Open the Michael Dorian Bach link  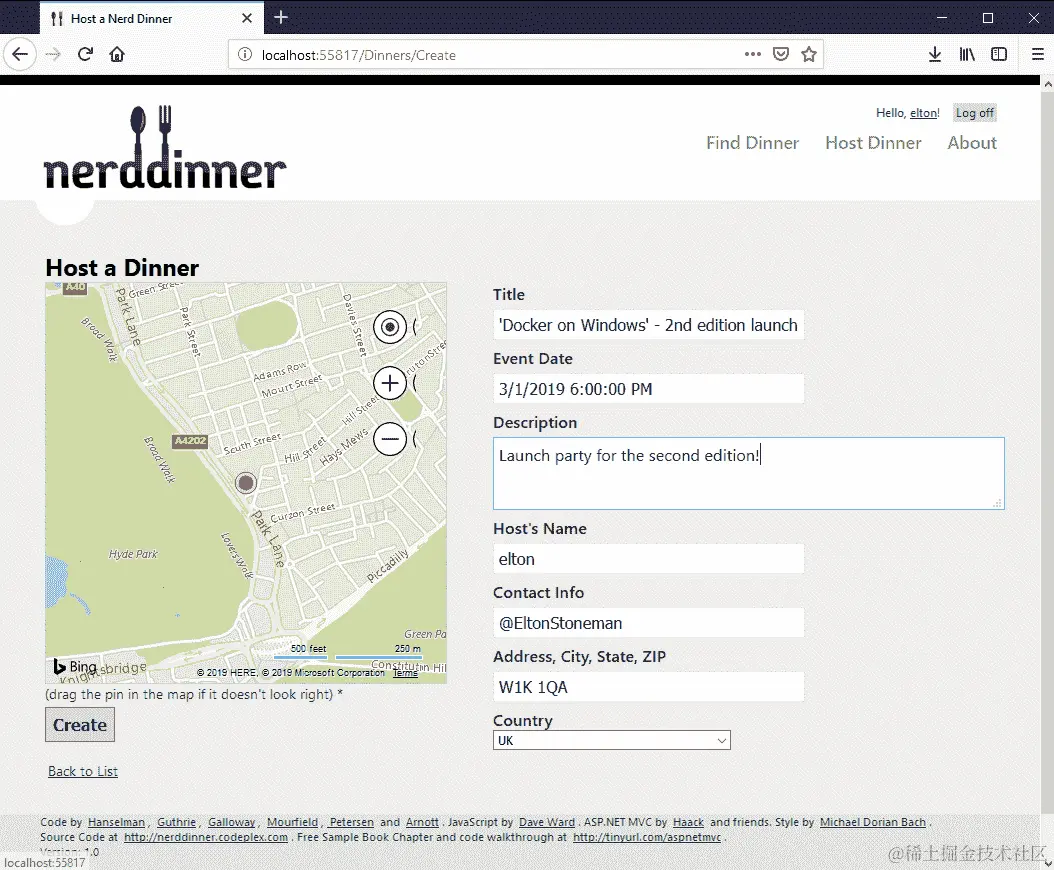pos(873,822)
